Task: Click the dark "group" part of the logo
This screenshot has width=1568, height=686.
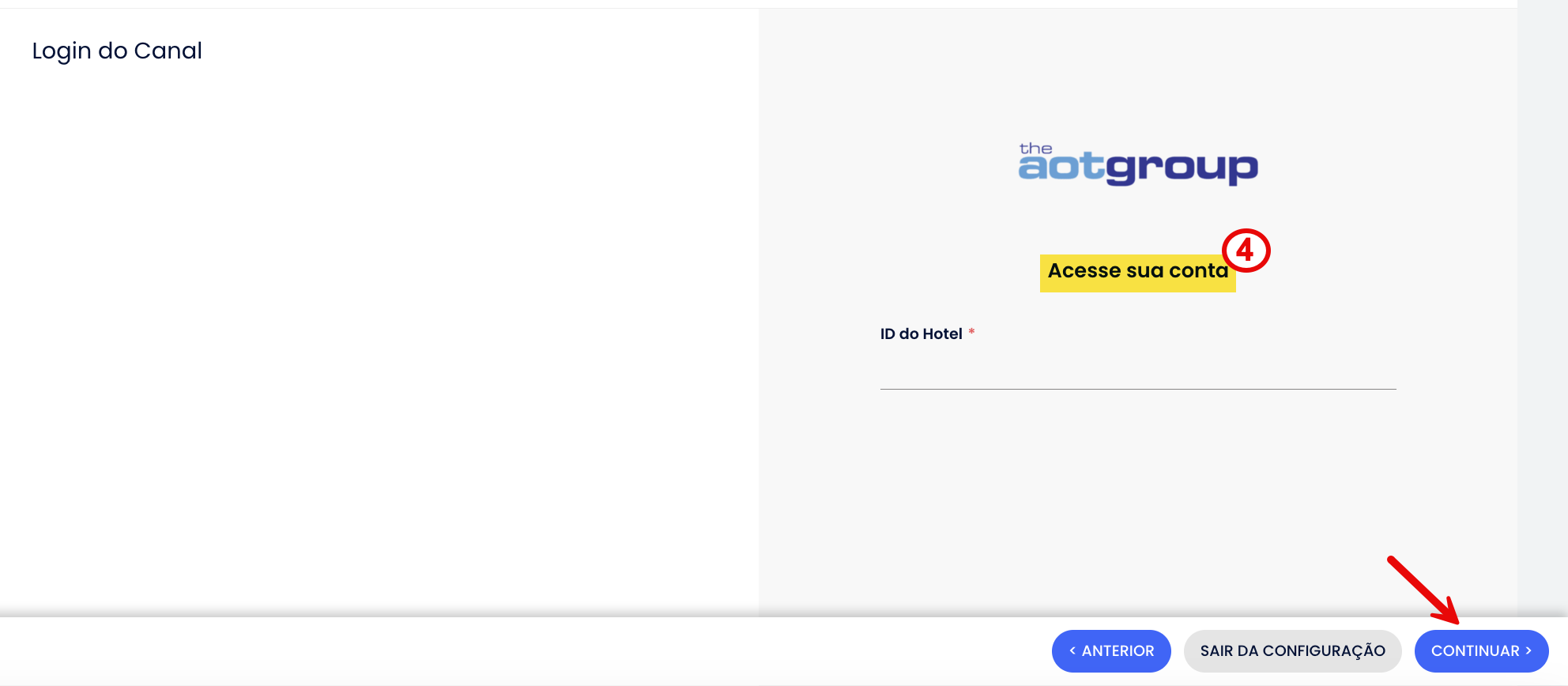Action: tap(1182, 168)
